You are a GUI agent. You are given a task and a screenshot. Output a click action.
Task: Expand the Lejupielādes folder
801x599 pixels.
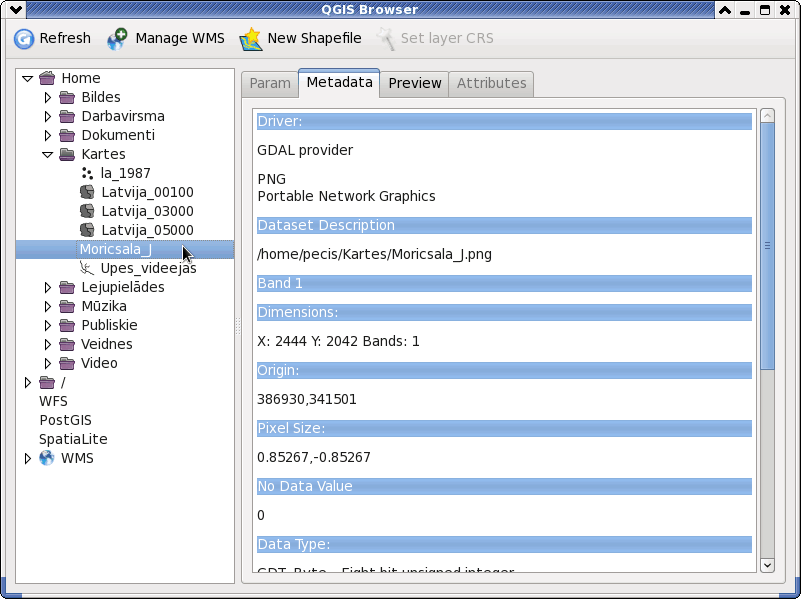coord(48,287)
